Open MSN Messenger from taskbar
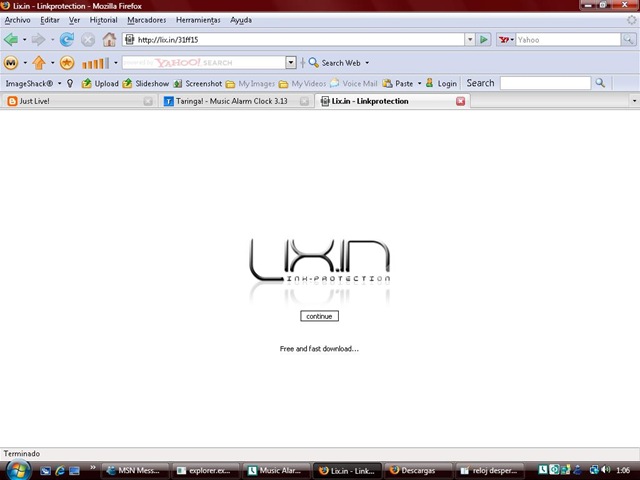640x480 pixels. 135,471
